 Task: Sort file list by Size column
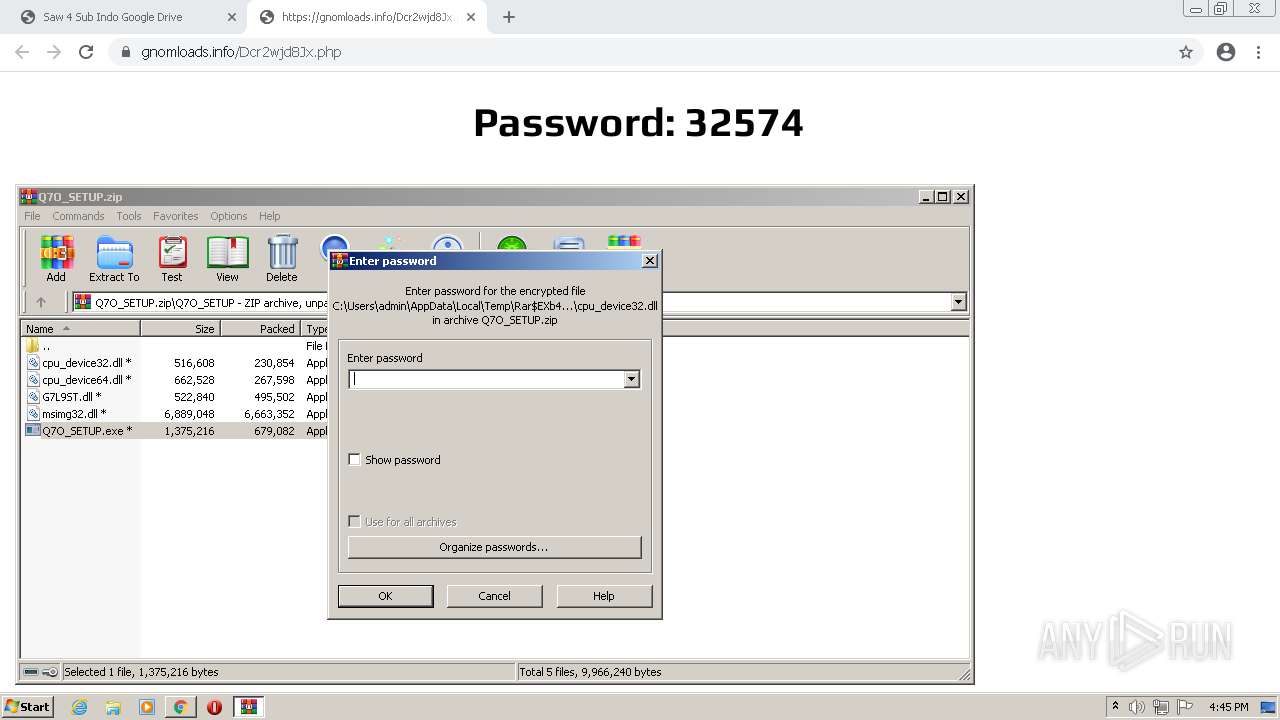180,329
